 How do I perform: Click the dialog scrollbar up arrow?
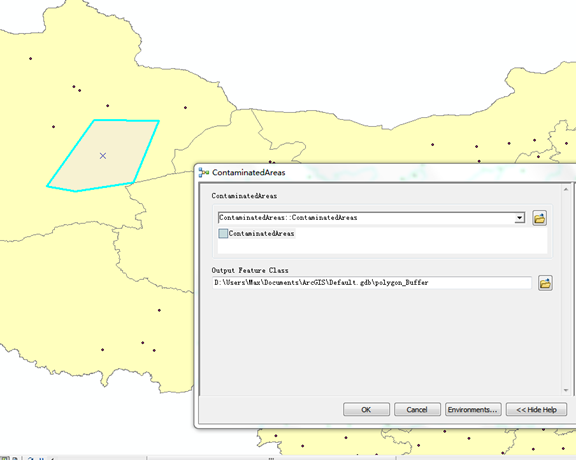point(566,190)
